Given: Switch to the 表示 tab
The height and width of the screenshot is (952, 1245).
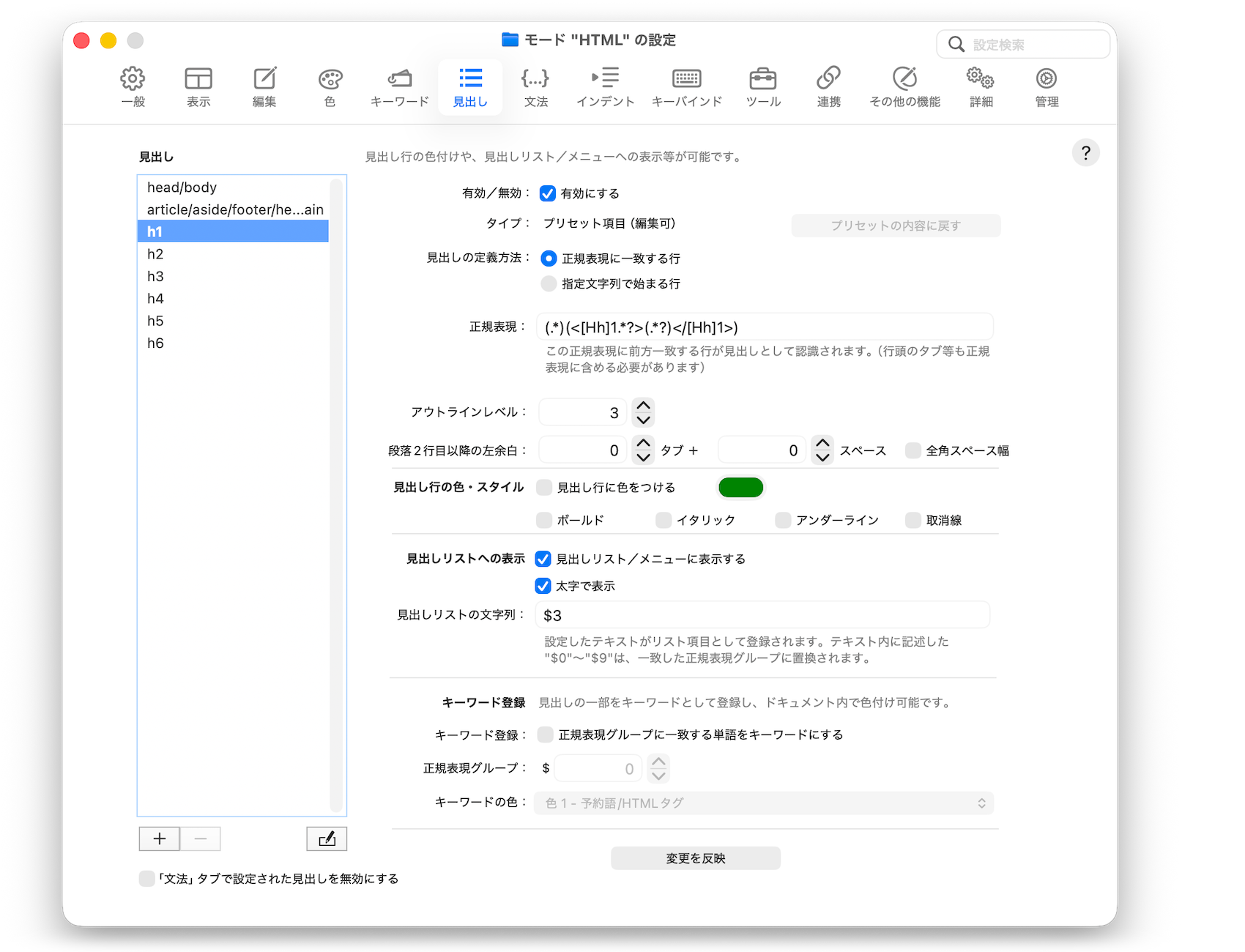Looking at the screenshot, I should pyautogui.click(x=198, y=86).
